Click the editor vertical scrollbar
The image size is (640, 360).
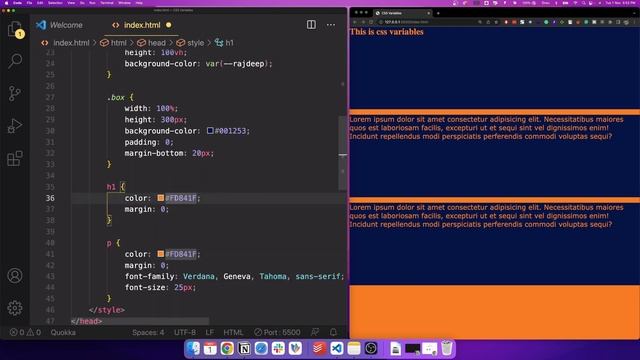pyautogui.click(x=343, y=153)
